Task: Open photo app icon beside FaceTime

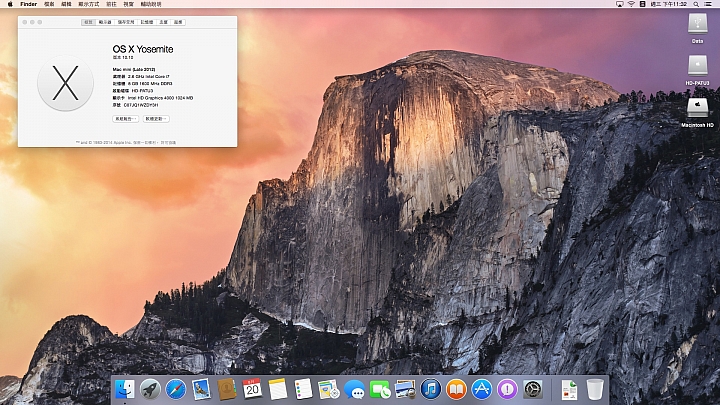Action: point(405,389)
